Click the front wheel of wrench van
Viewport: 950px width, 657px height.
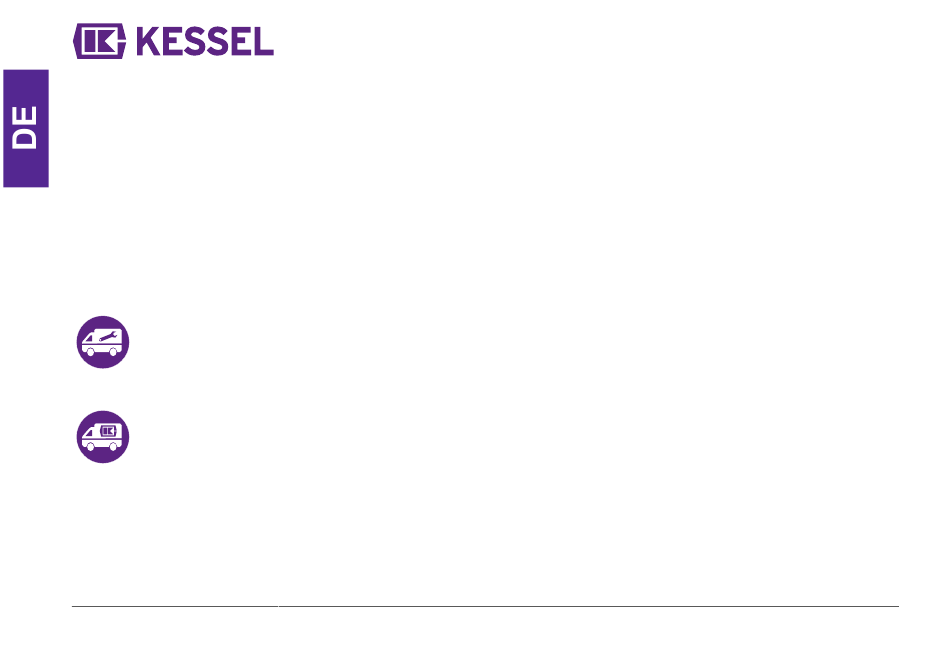tap(90, 352)
